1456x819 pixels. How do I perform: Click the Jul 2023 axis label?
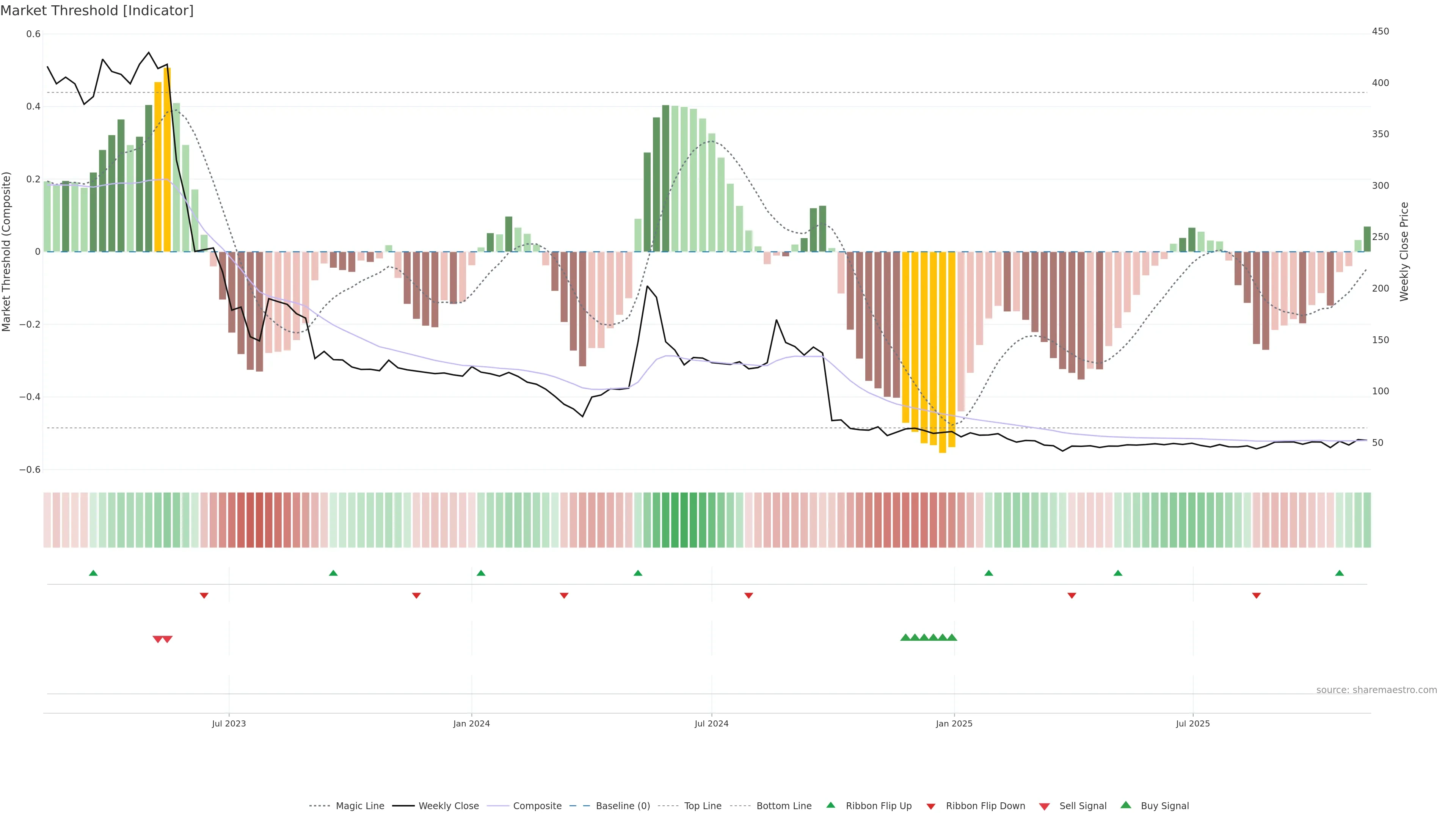pos(229,723)
